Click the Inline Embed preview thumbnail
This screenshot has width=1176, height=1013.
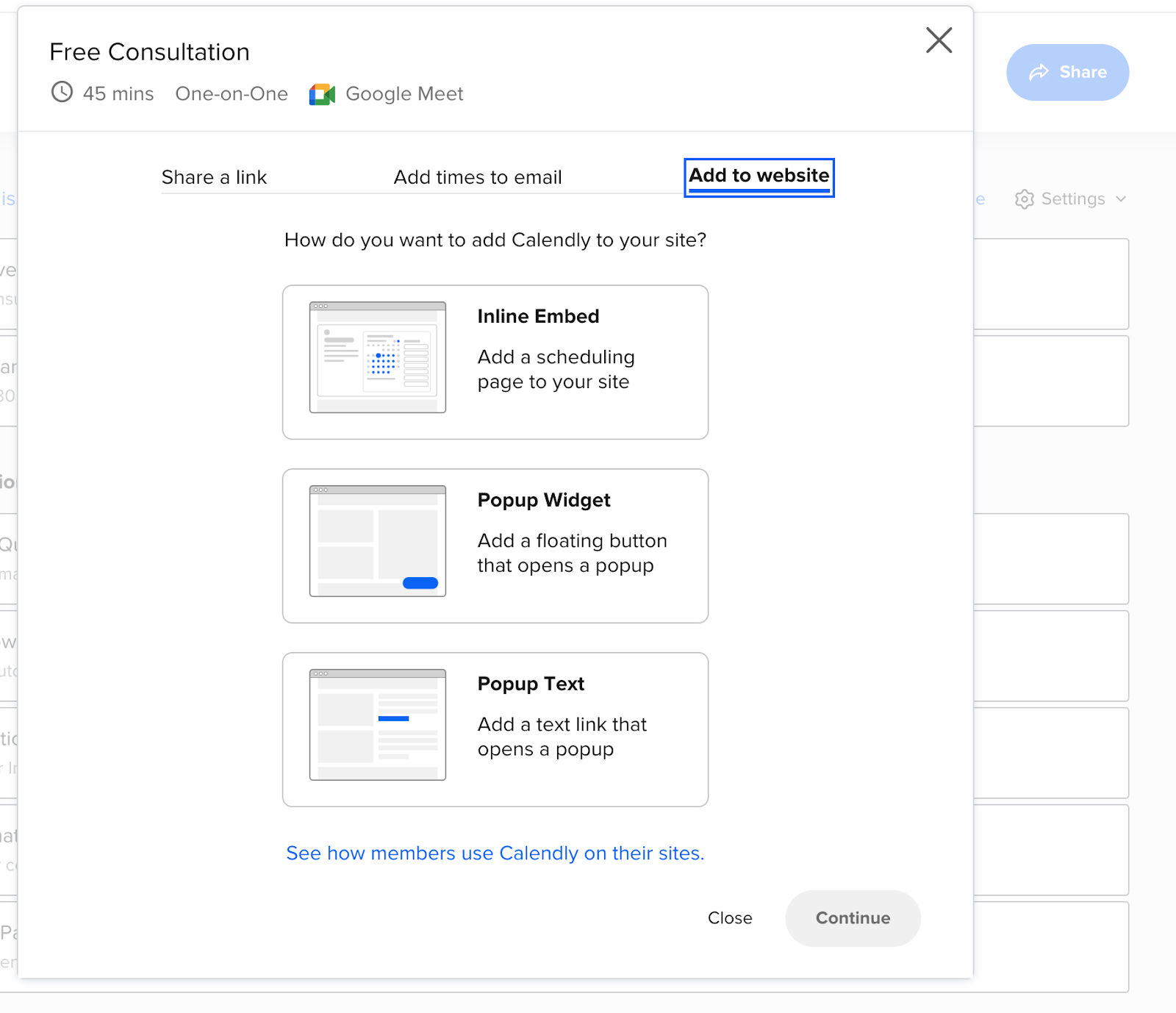pos(378,357)
